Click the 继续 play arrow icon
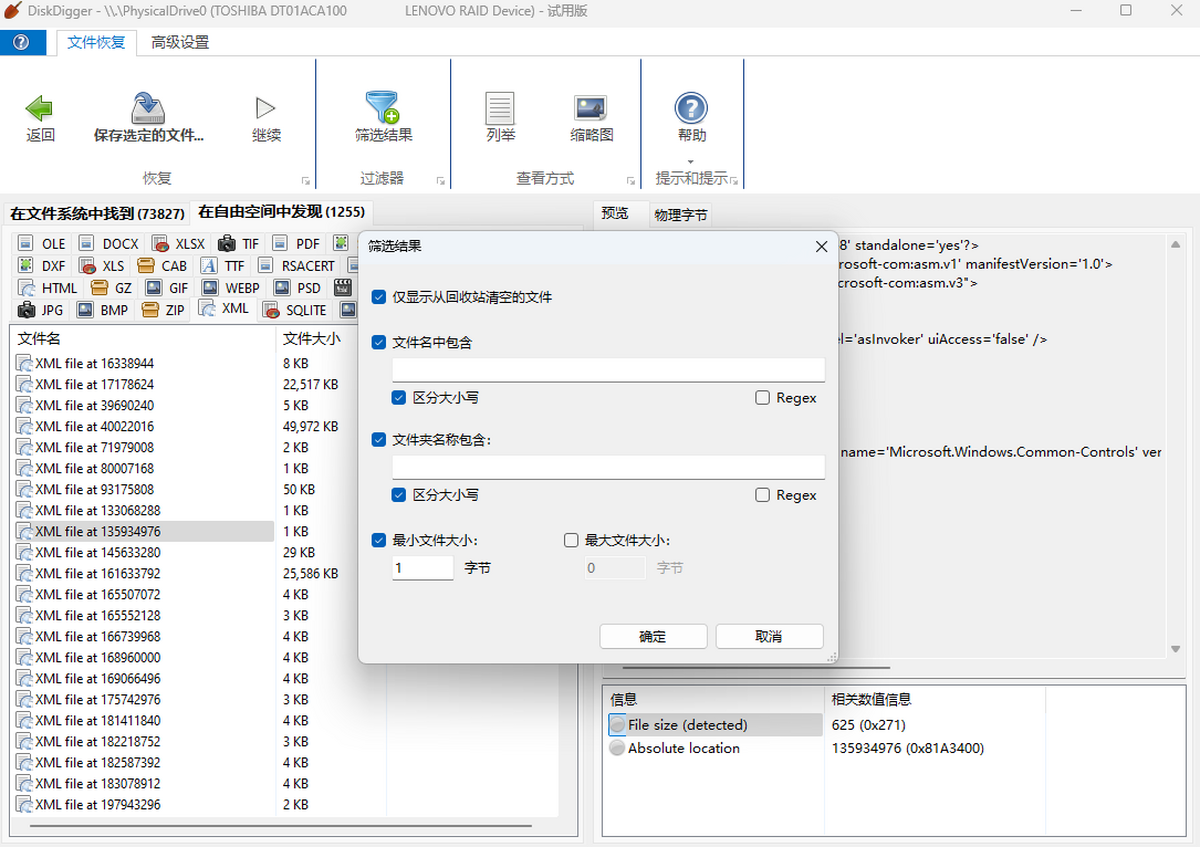The width and height of the screenshot is (1200, 847). [266, 108]
